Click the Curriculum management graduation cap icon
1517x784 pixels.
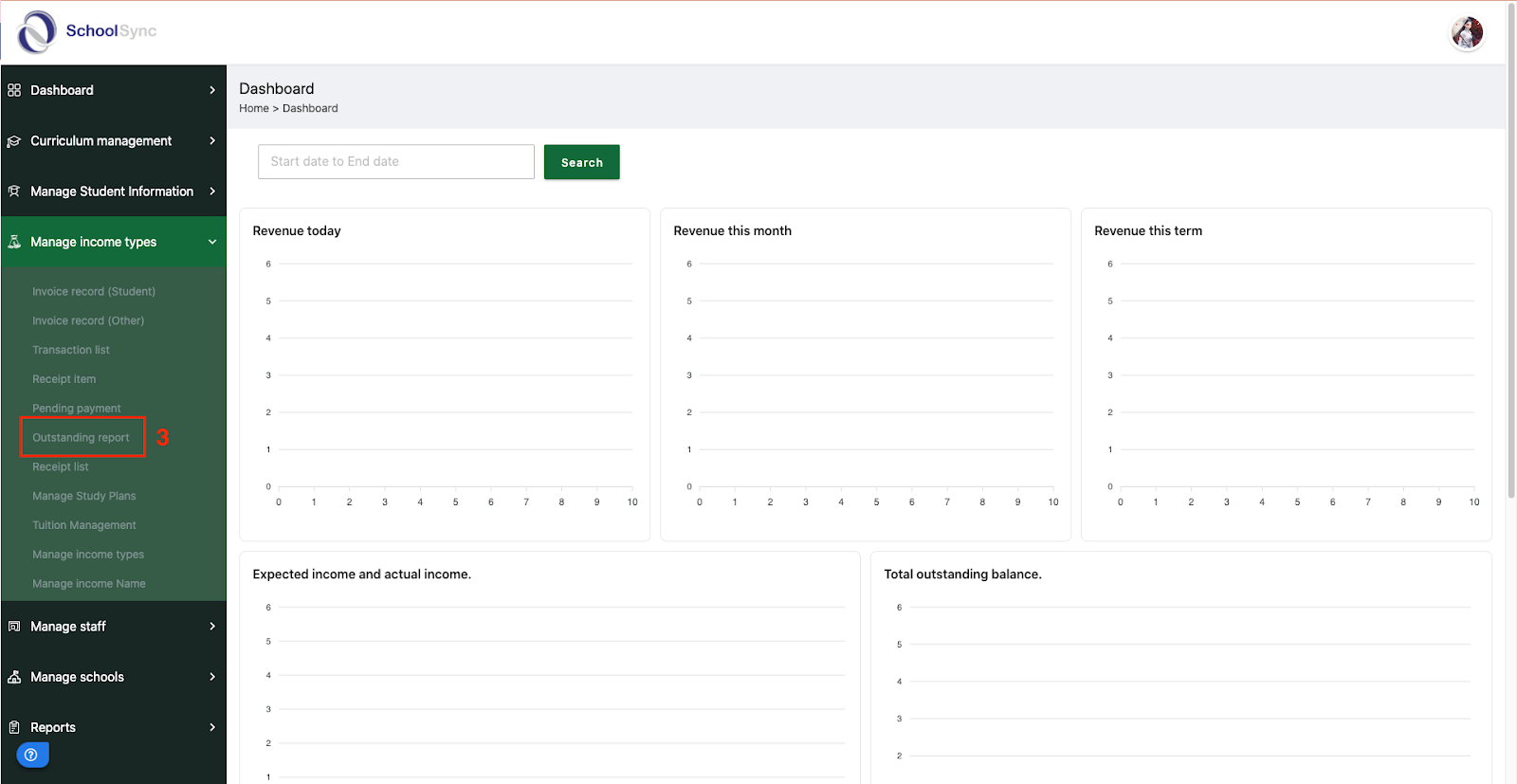pos(14,141)
